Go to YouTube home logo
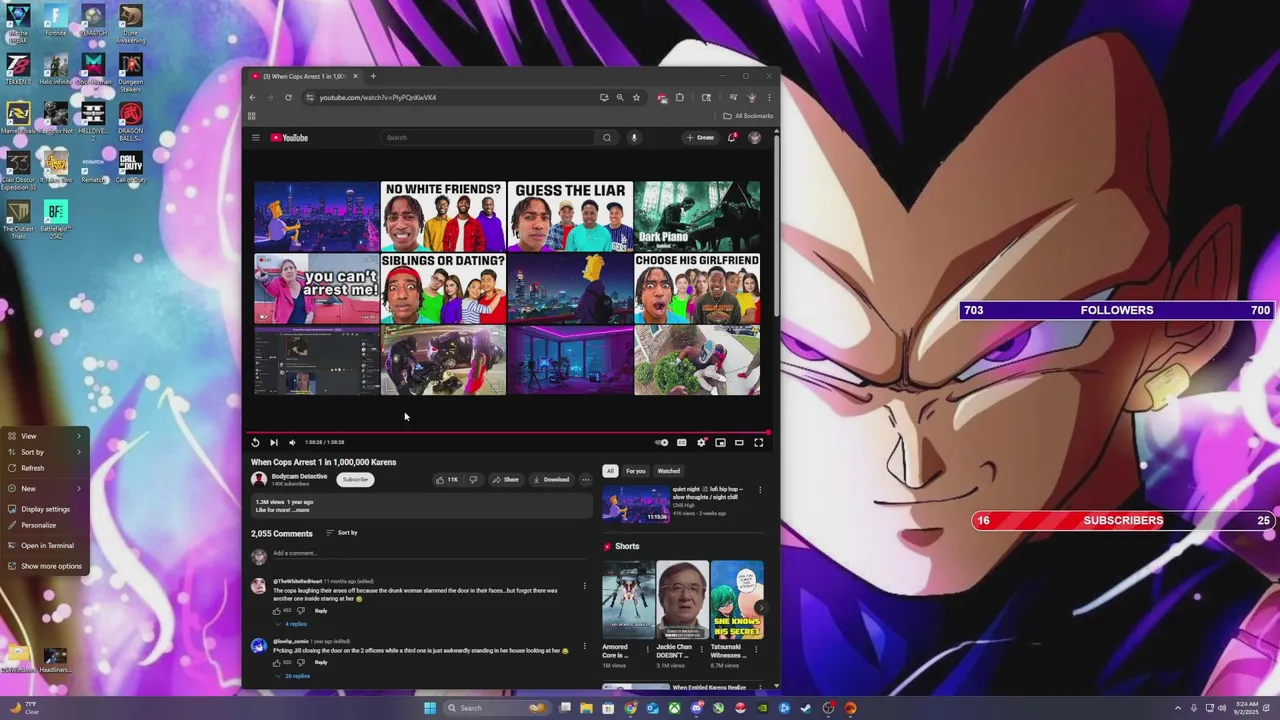1280x720 pixels. [290, 138]
